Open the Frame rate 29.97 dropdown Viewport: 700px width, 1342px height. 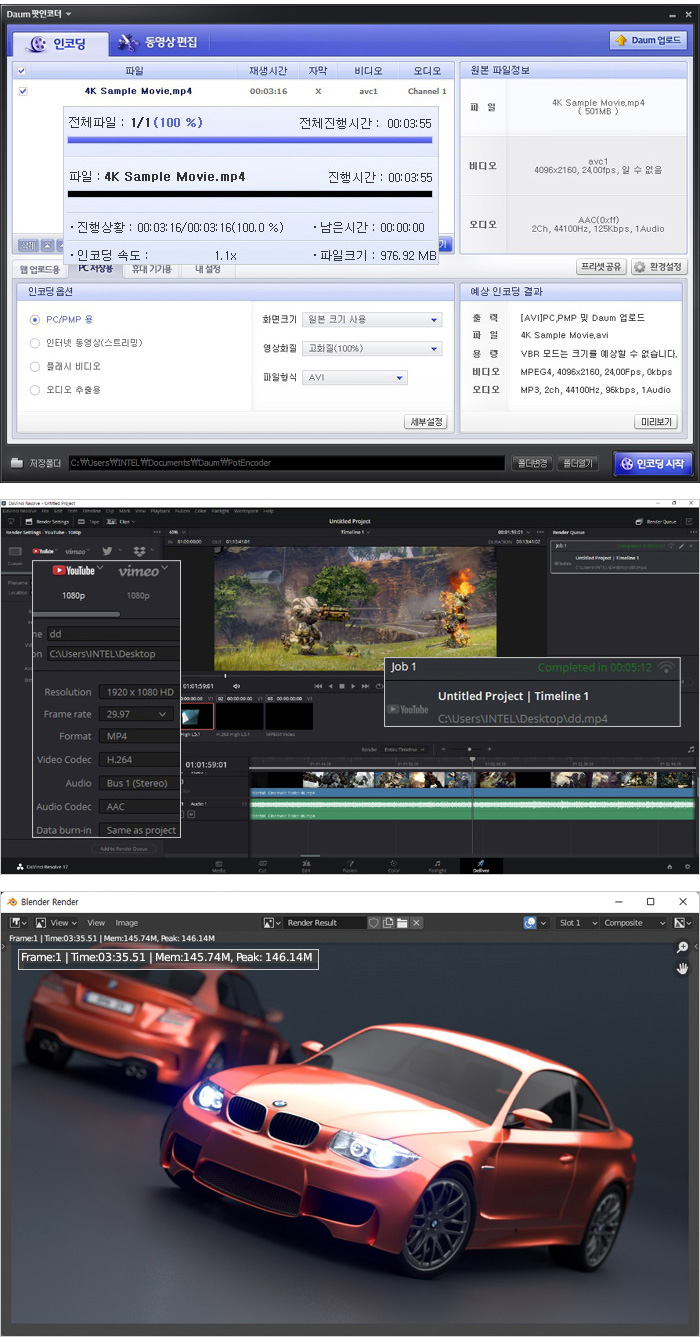(x=136, y=714)
